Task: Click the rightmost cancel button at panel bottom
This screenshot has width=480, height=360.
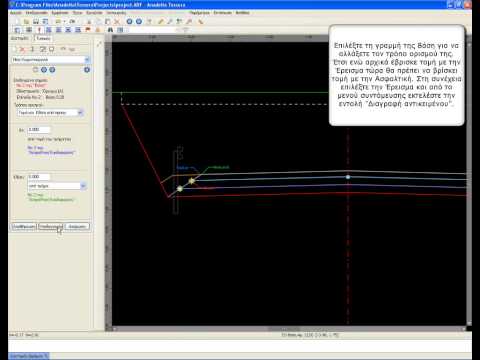Action: click(77, 226)
